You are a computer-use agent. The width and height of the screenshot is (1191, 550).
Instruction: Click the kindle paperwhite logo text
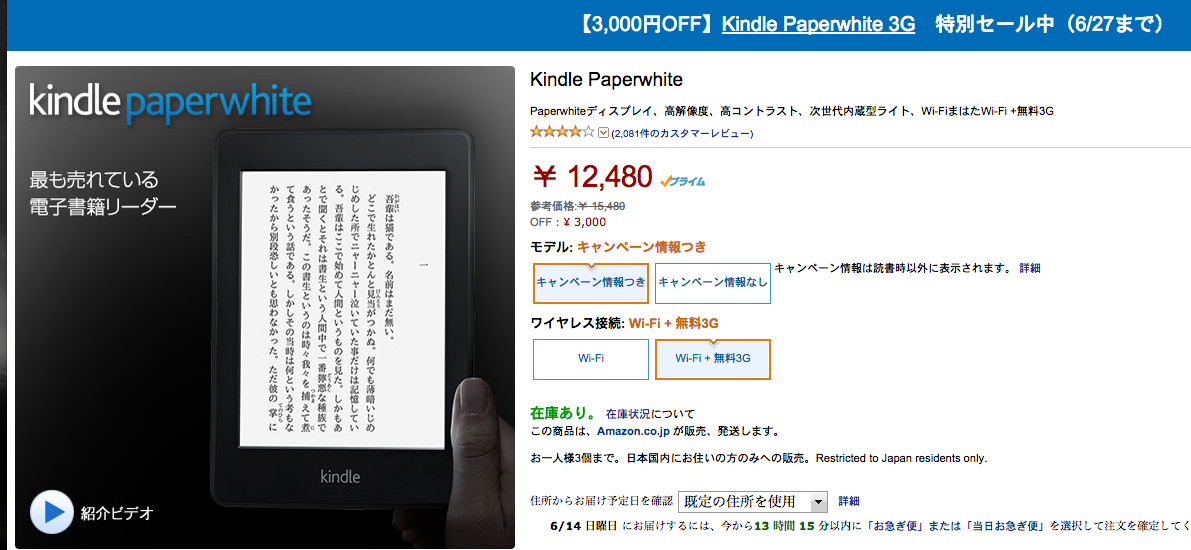[170, 101]
